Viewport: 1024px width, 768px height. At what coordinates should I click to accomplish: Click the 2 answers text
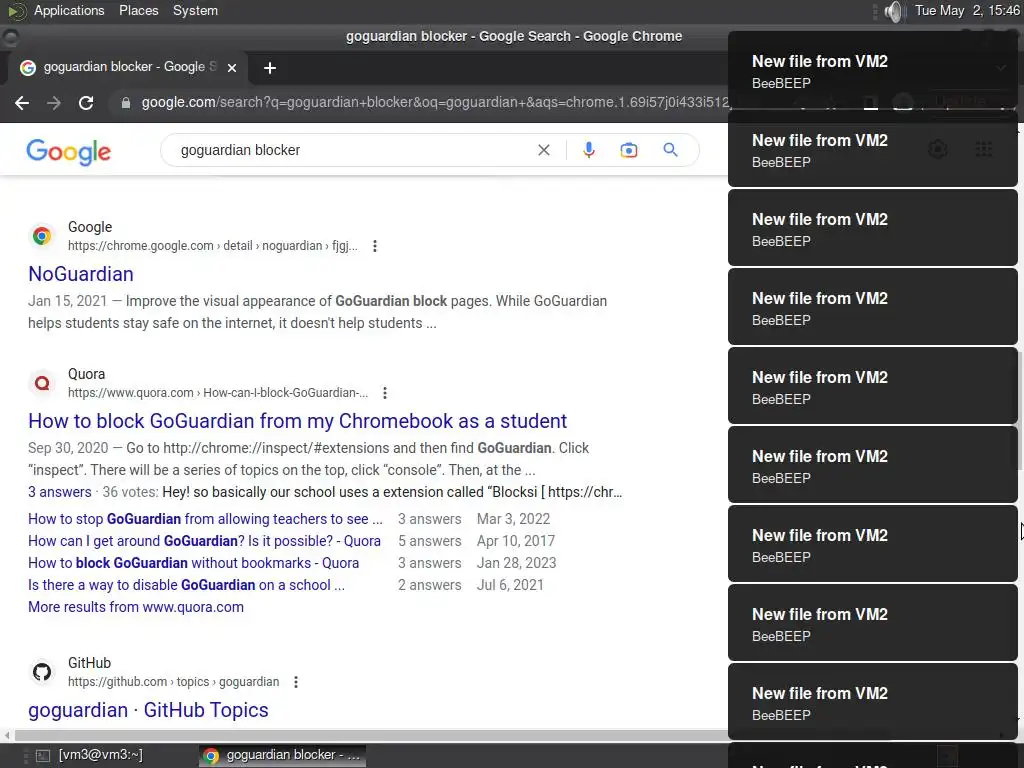pyautogui.click(x=430, y=585)
